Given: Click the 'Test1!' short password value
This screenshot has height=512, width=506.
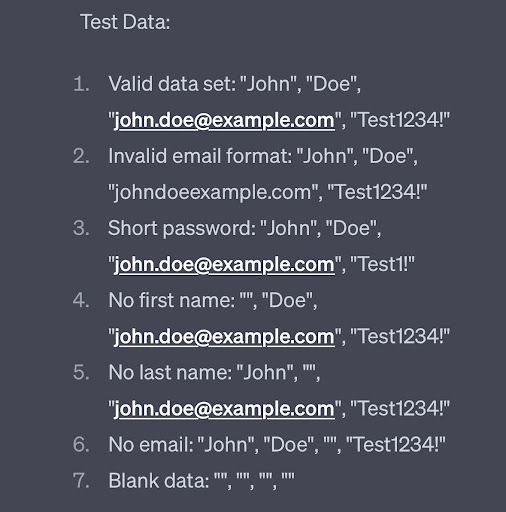Looking at the screenshot, I should [382, 265].
